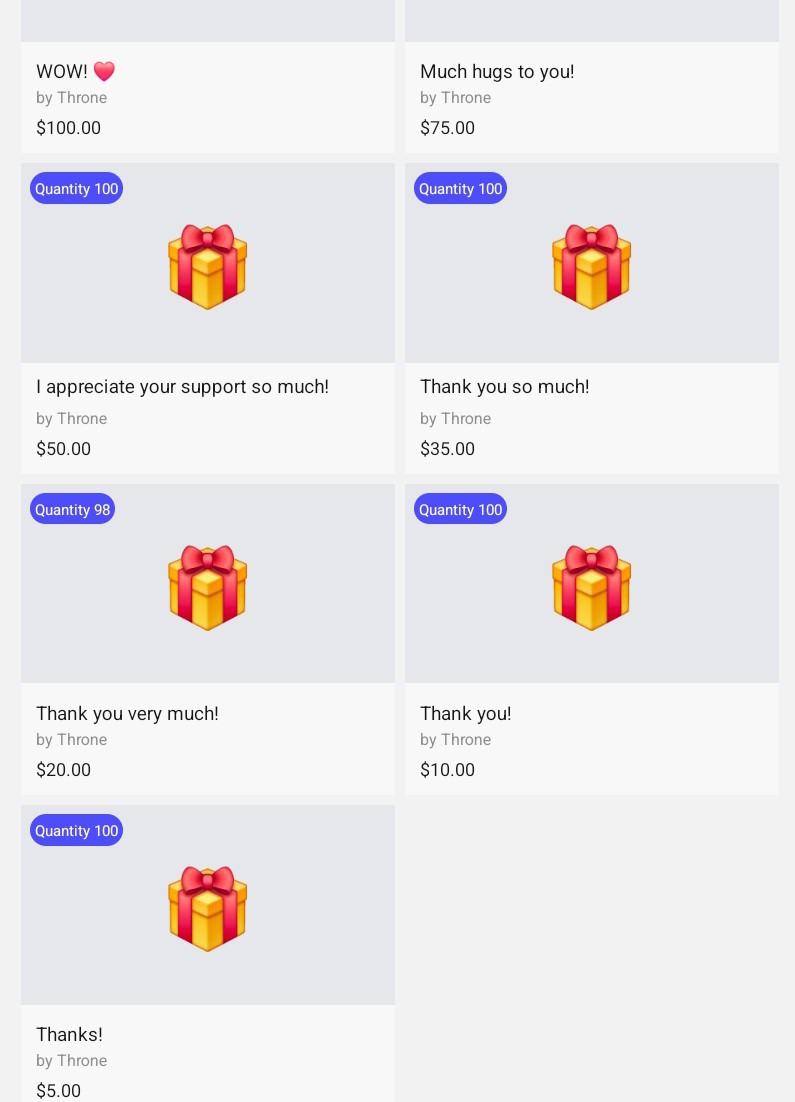Select the $100.00 price
This screenshot has height=1102, width=795.
(68, 128)
